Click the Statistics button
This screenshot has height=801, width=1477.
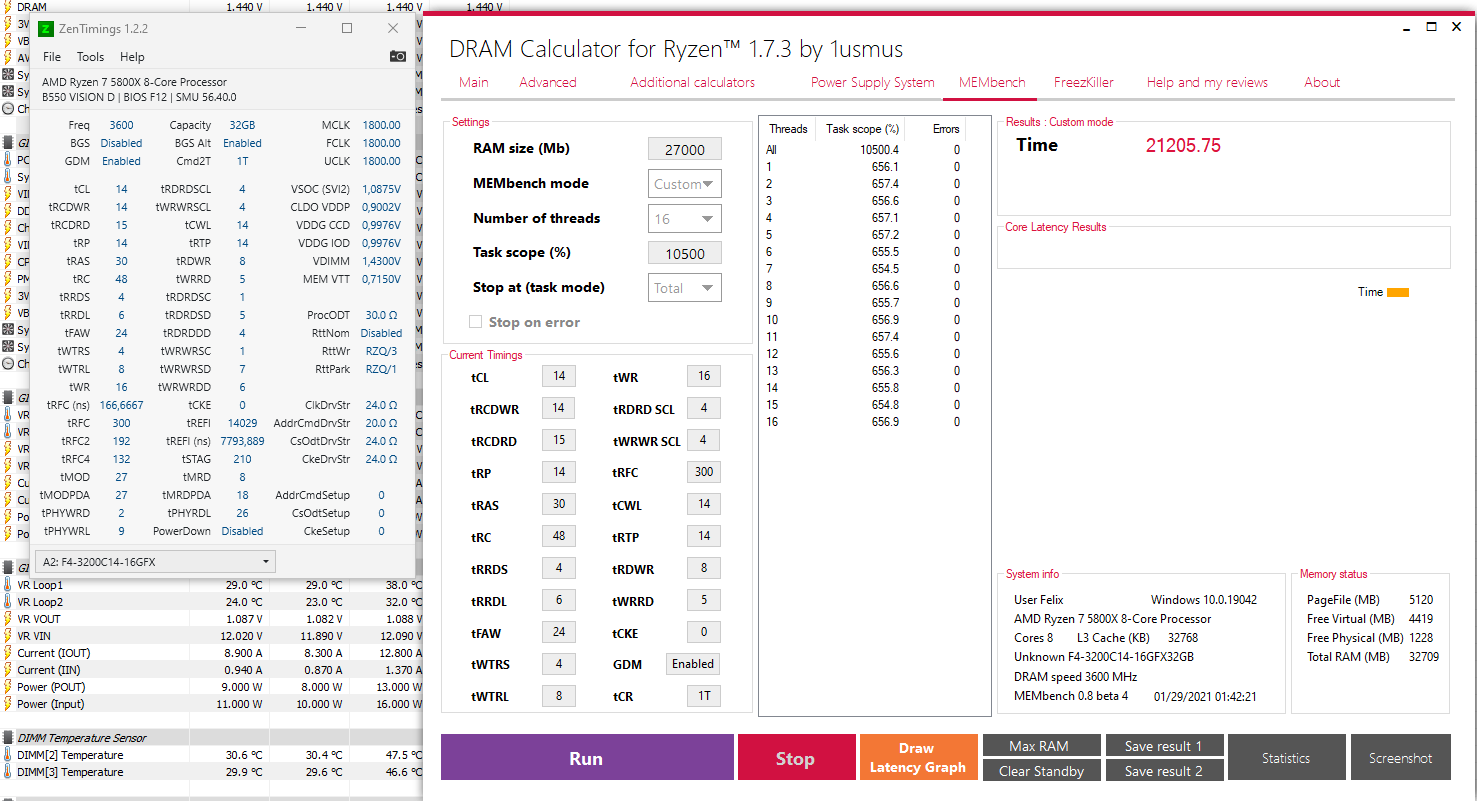pos(1286,758)
